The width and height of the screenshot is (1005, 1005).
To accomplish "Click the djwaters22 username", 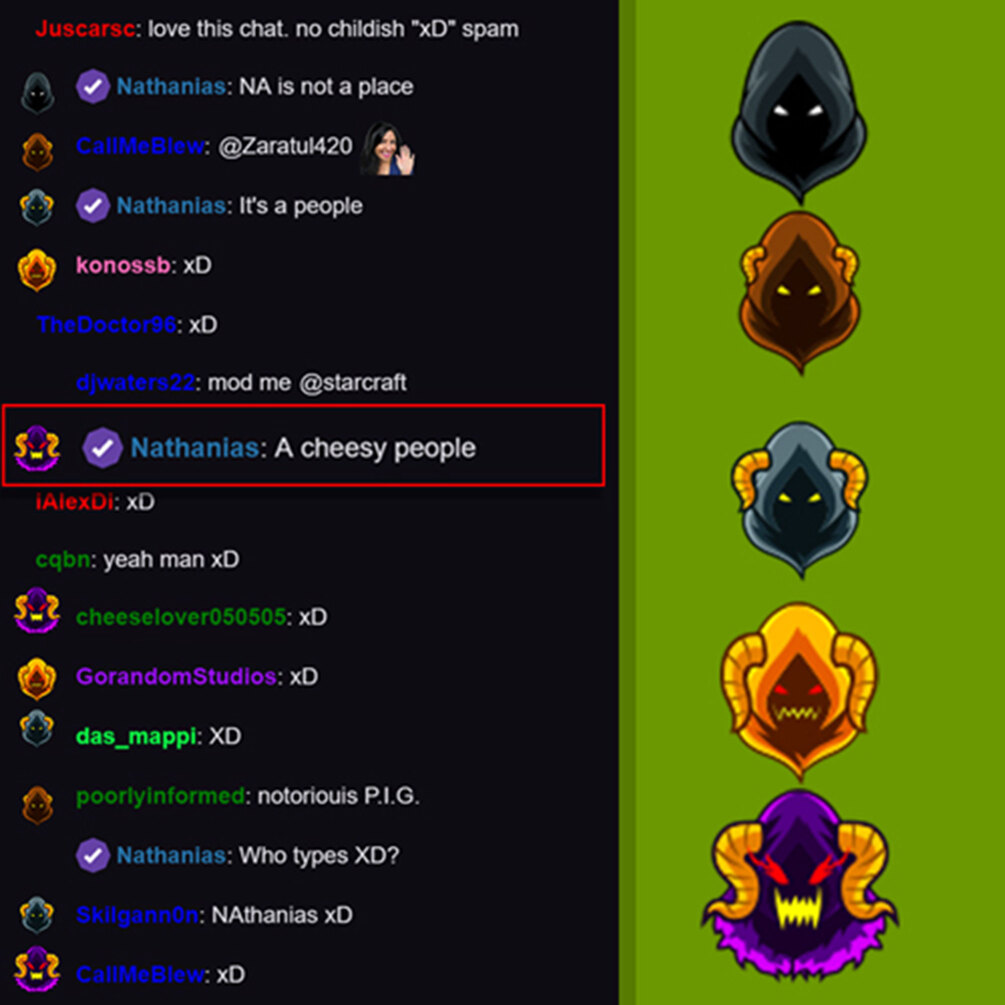I will pyautogui.click(x=135, y=383).
